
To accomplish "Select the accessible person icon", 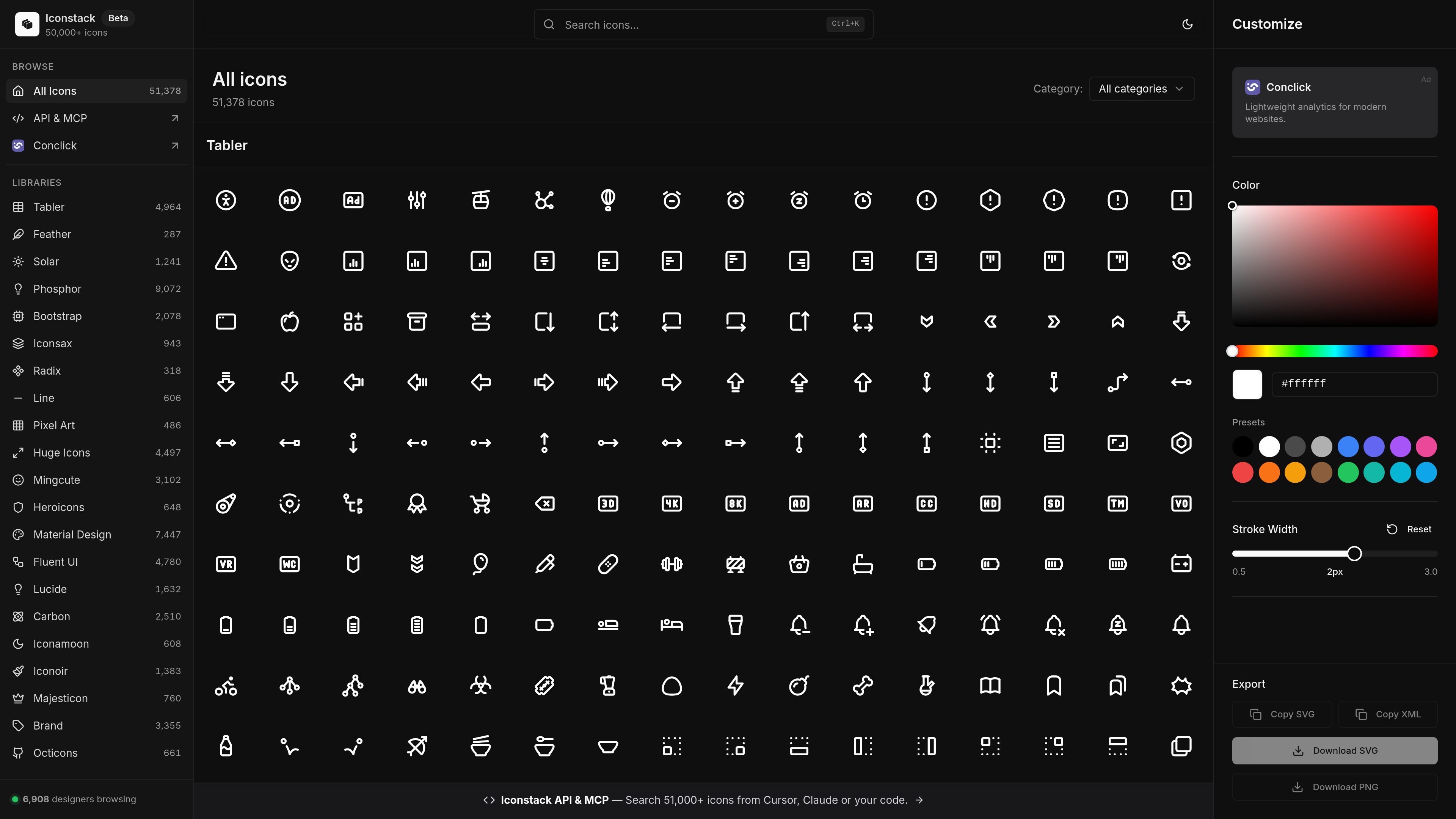I will [226, 200].
